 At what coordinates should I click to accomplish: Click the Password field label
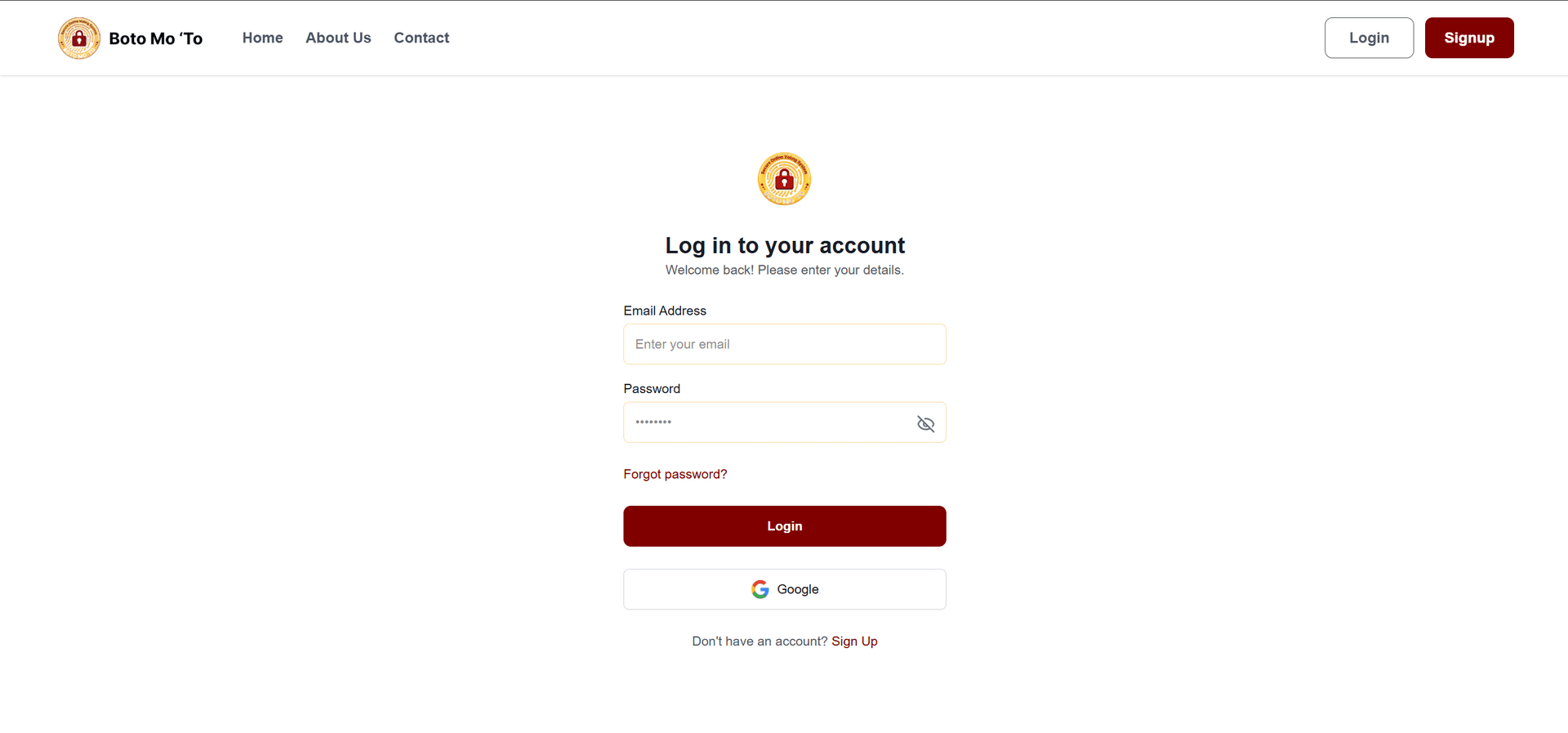[652, 389]
